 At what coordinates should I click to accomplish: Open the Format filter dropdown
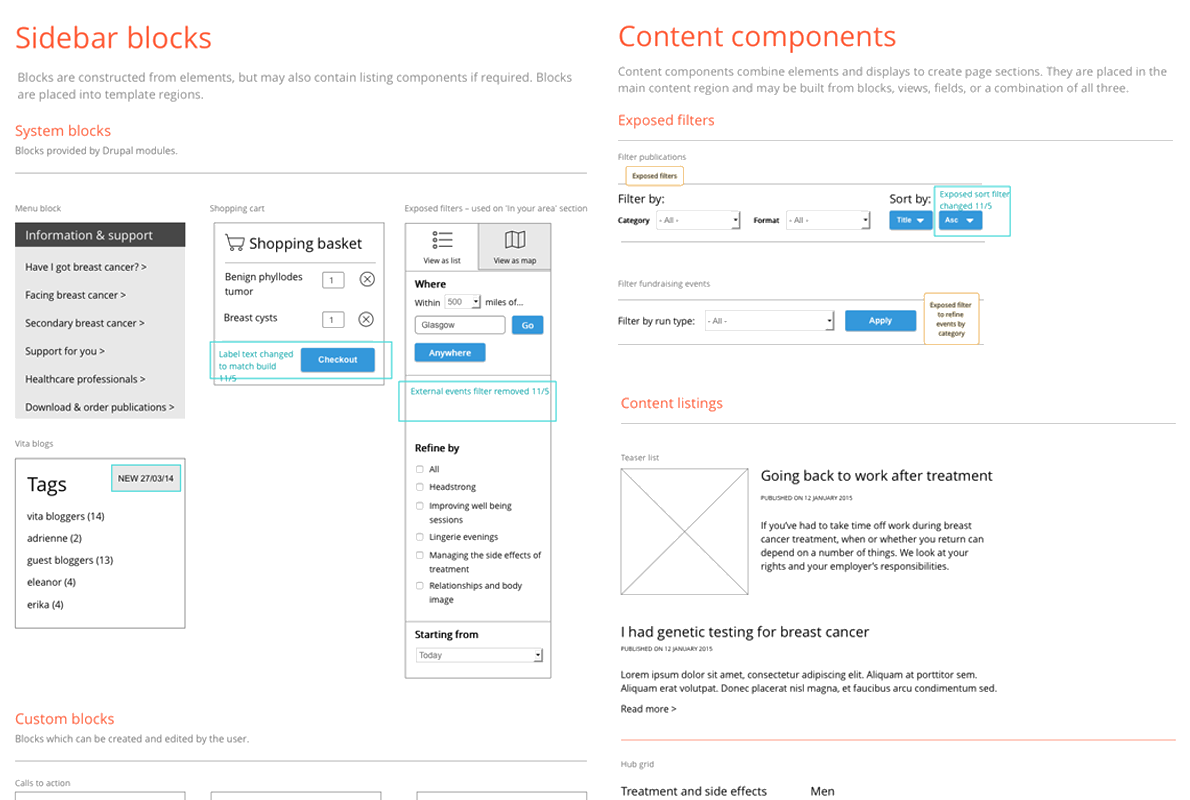pos(827,220)
